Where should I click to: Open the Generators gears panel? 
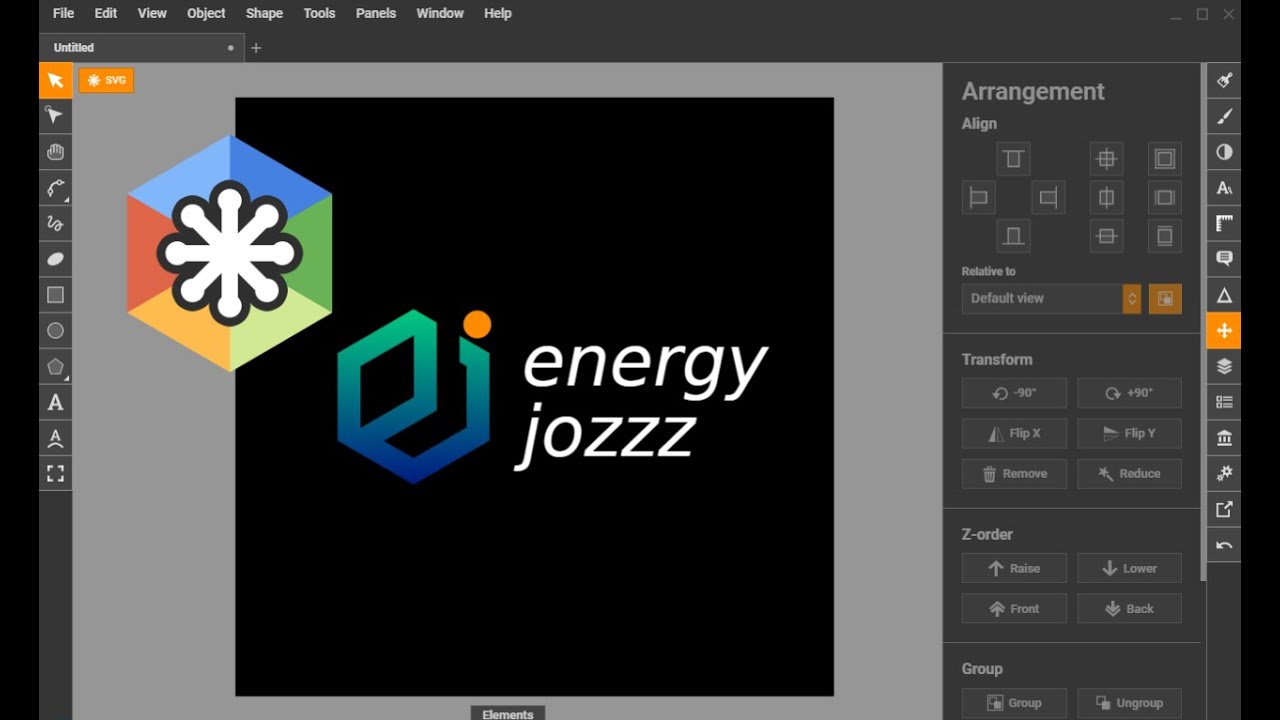(1224, 474)
